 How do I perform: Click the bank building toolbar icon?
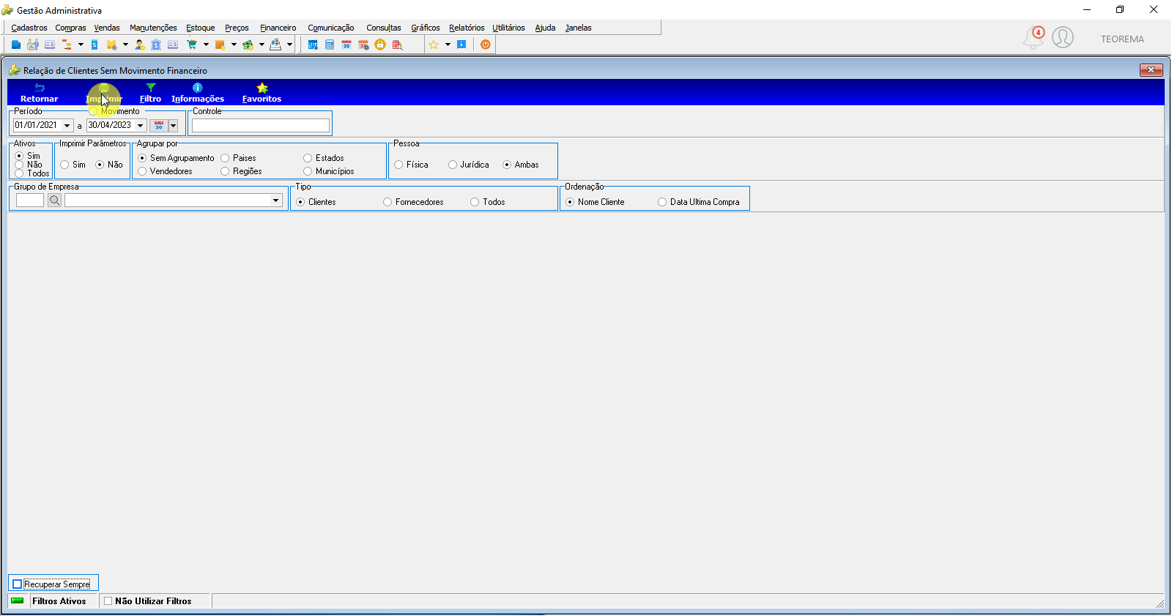156,45
